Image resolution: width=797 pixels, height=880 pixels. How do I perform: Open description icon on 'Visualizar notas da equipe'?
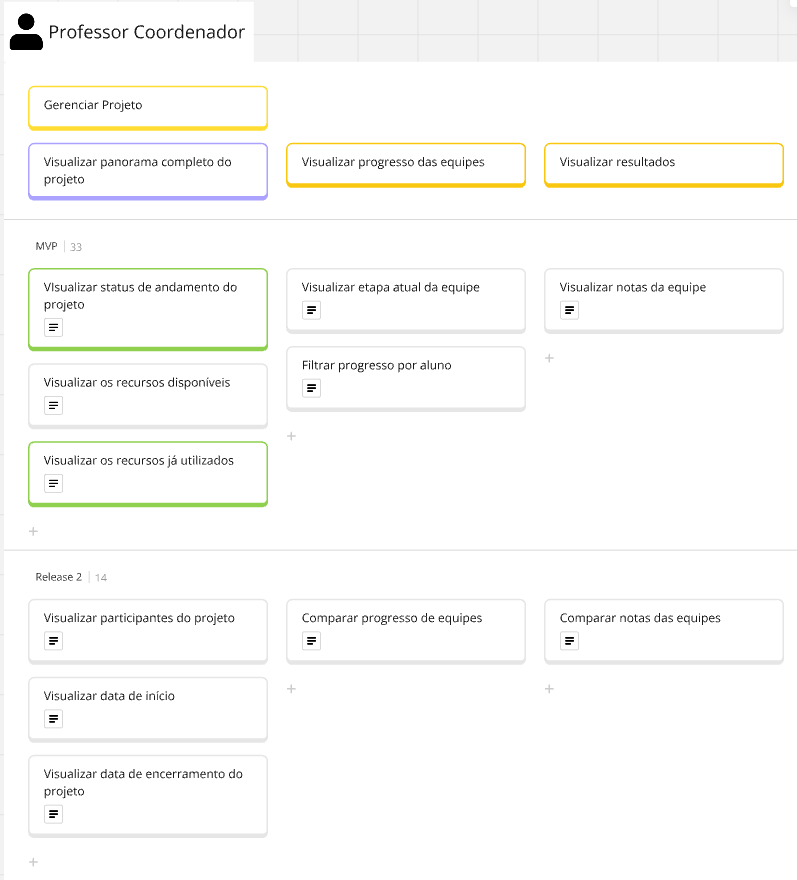[569, 310]
